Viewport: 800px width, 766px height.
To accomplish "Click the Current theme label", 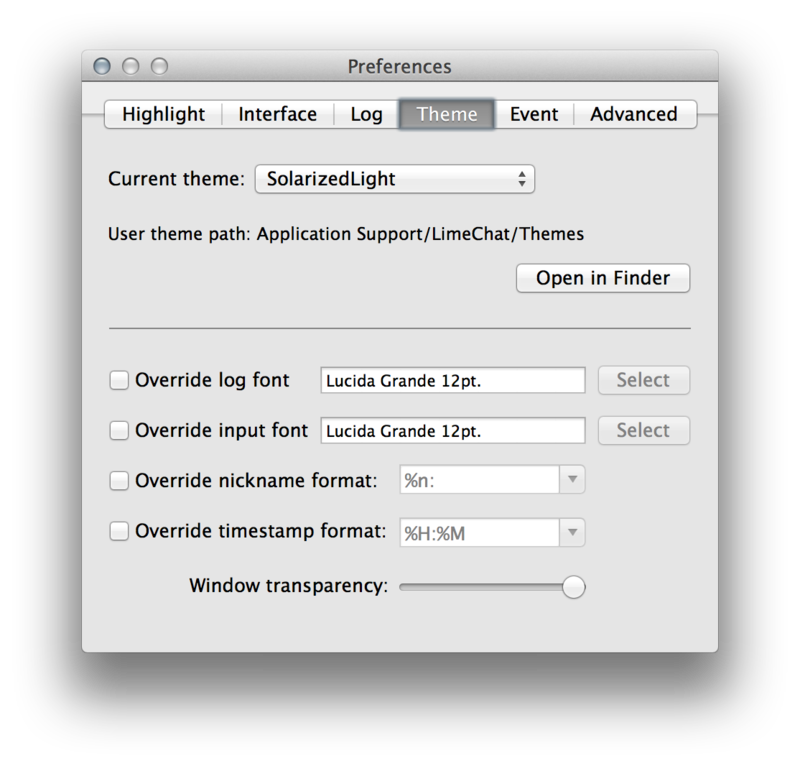I will tap(177, 179).
